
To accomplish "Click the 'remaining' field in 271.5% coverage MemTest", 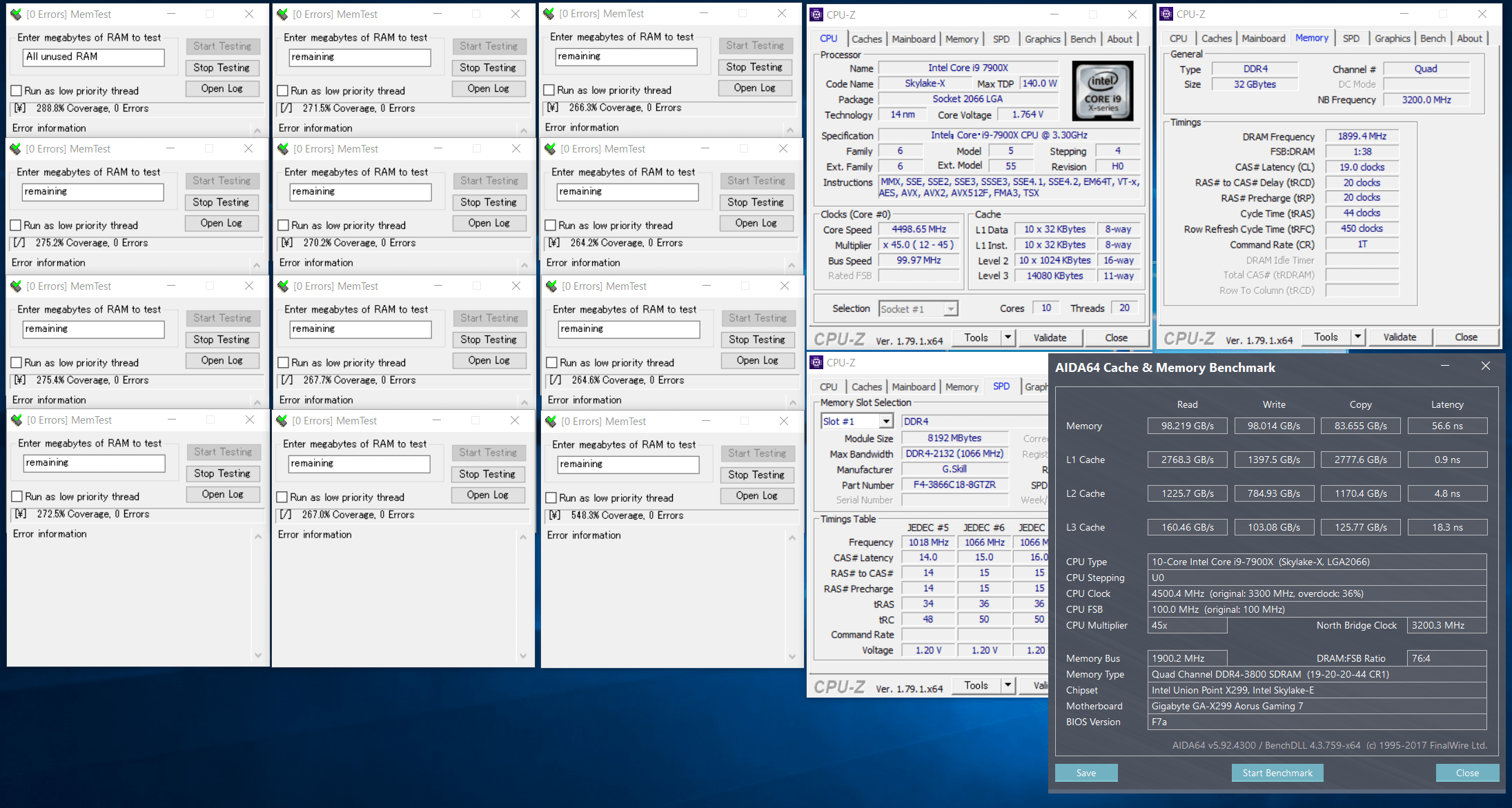I will click(360, 57).
